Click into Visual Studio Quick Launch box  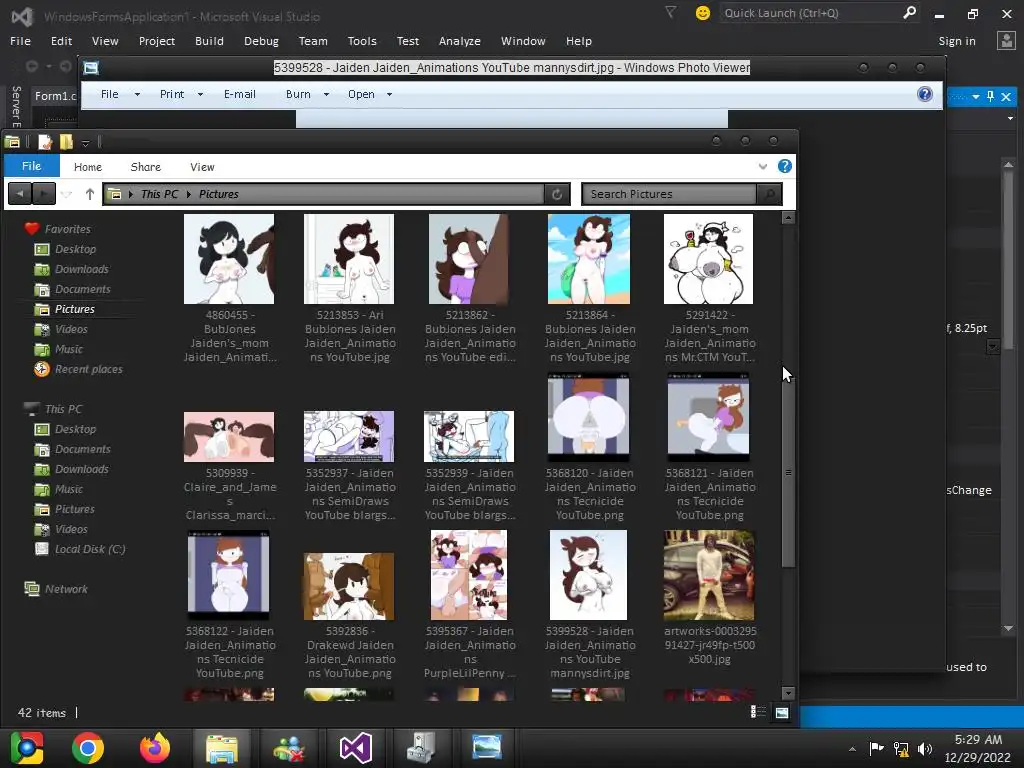(x=810, y=13)
